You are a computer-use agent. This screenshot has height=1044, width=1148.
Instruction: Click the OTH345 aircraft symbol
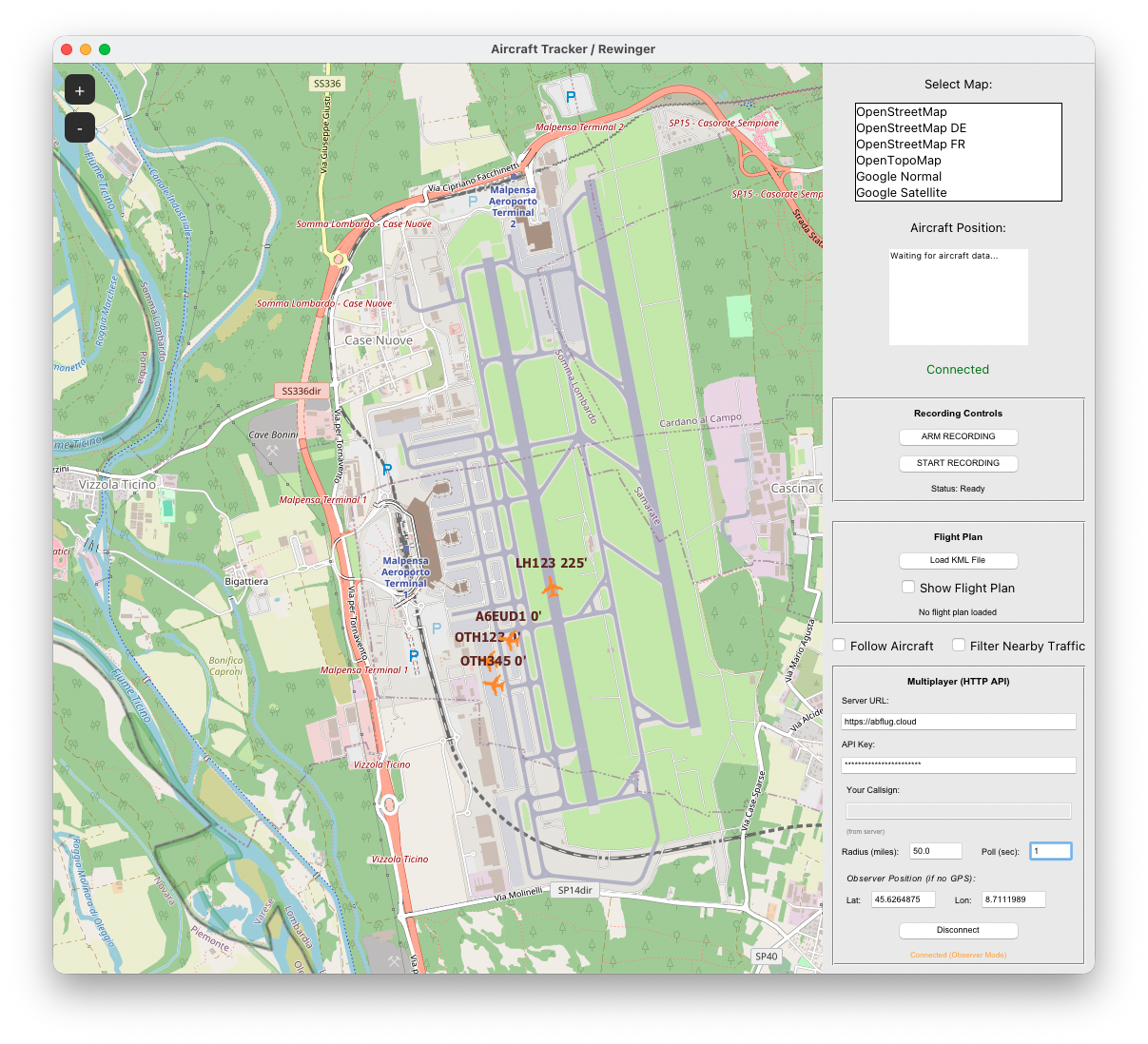(x=496, y=684)
